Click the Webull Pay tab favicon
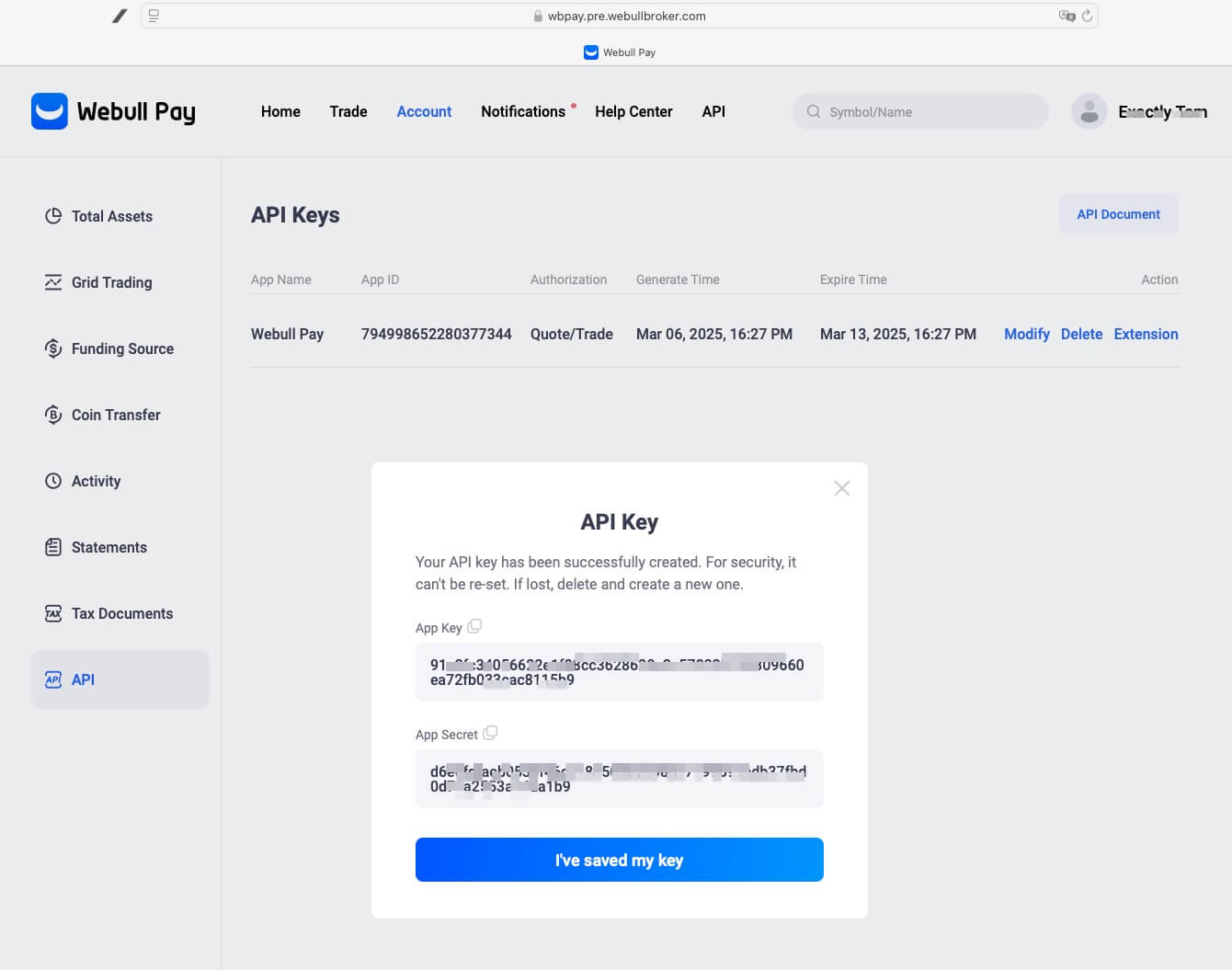Viewport: 1232px width, 970px height. [591, 52]
